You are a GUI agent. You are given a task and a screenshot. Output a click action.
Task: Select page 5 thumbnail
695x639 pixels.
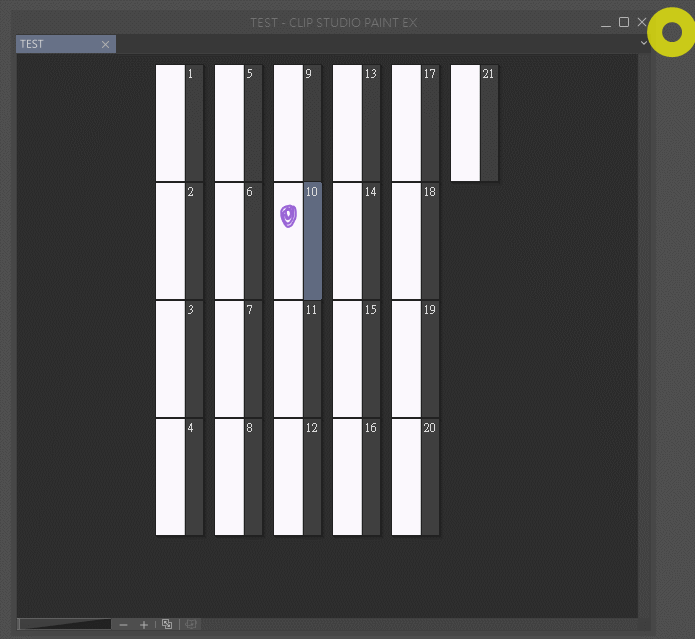[229, 123]
